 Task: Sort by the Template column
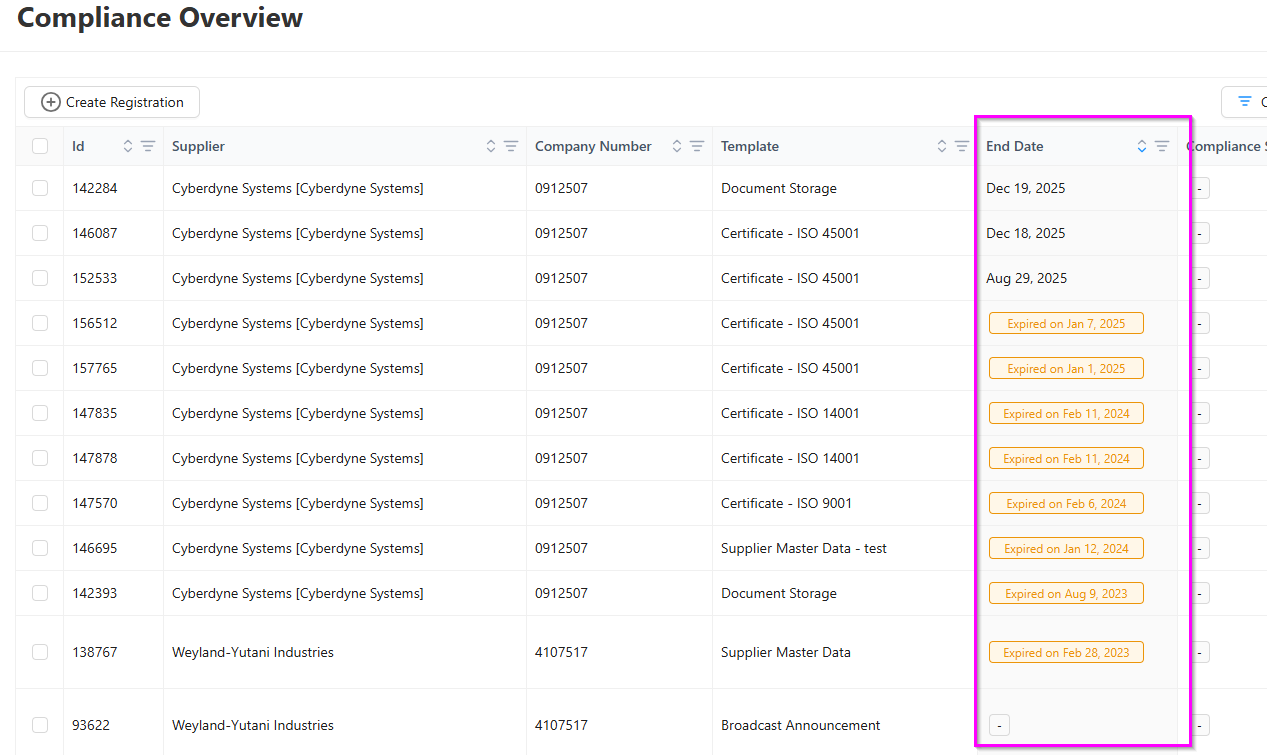942,146
